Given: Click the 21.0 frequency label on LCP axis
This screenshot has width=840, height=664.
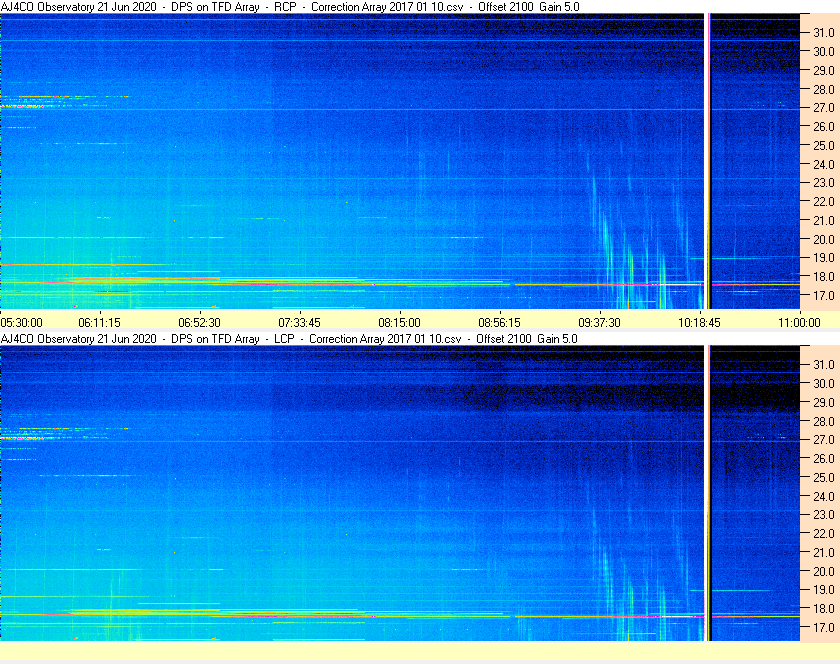Looking at the screenshot, I should coord(824,552).
